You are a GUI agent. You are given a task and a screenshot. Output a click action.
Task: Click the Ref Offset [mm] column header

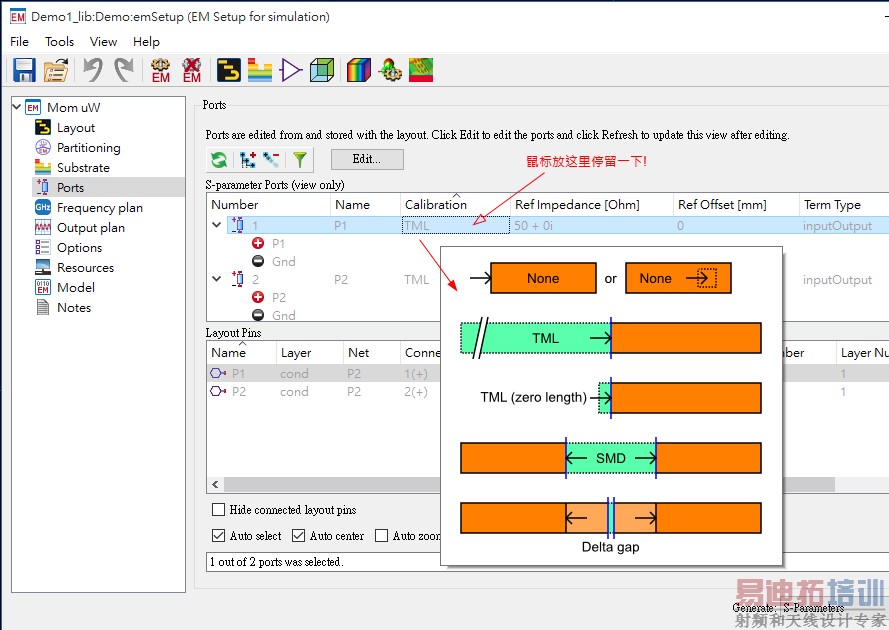(736, 204)
